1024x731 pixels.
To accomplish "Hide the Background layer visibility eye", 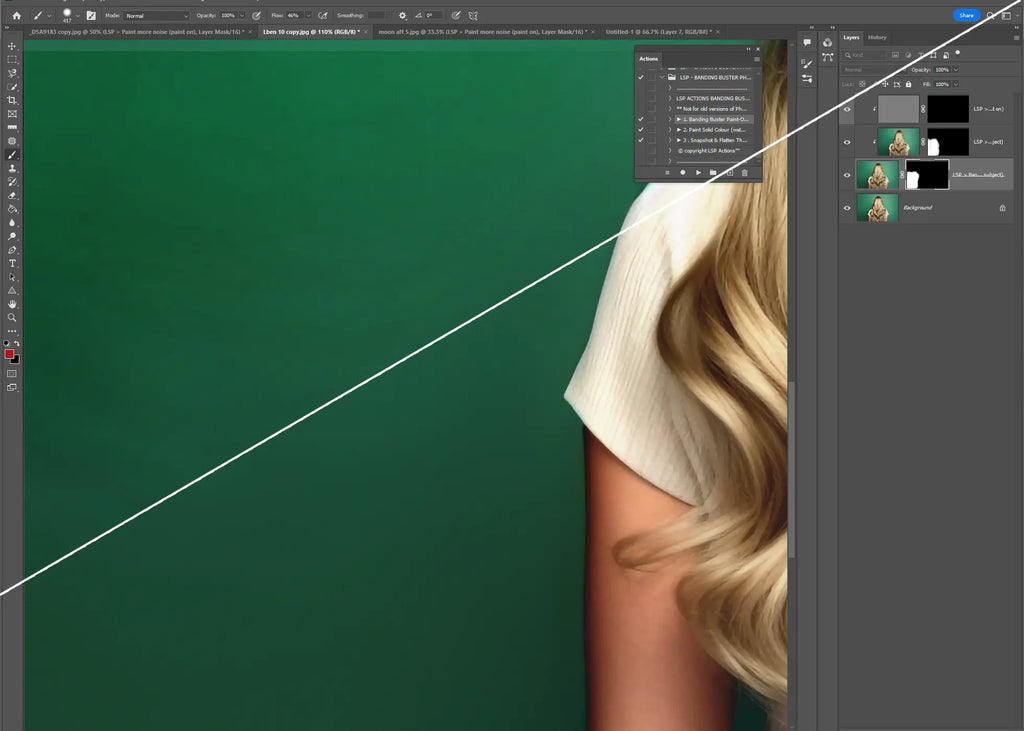I will [x=847, y=208].
